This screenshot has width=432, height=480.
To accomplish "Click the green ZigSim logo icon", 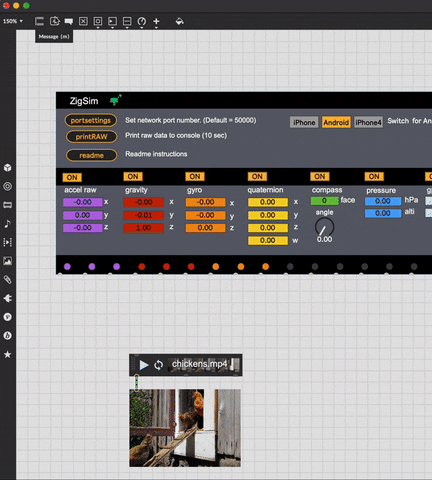I will click(116, 100).
